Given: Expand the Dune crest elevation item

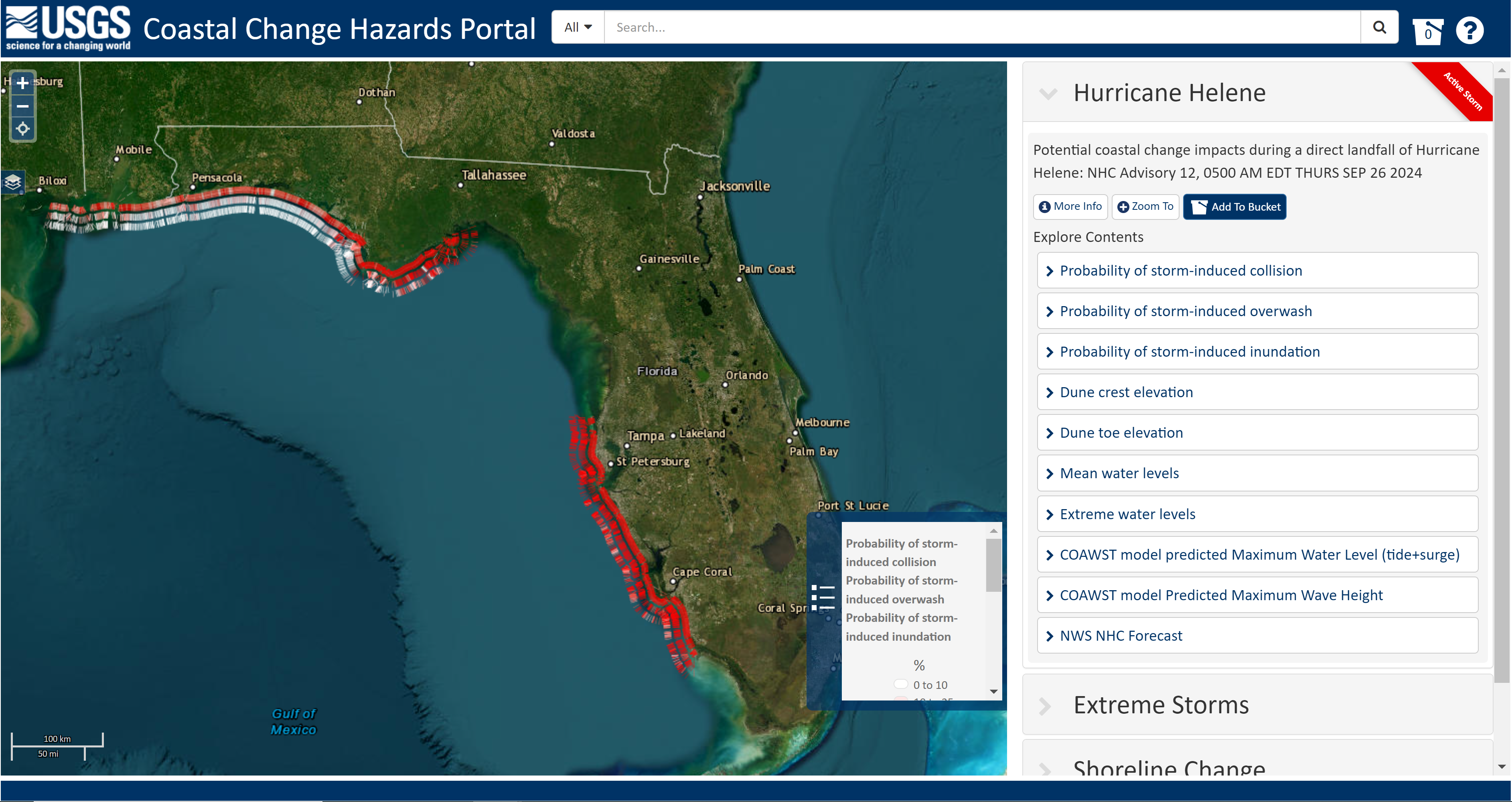Looking at the screenshot, I should coord(1126,392).
